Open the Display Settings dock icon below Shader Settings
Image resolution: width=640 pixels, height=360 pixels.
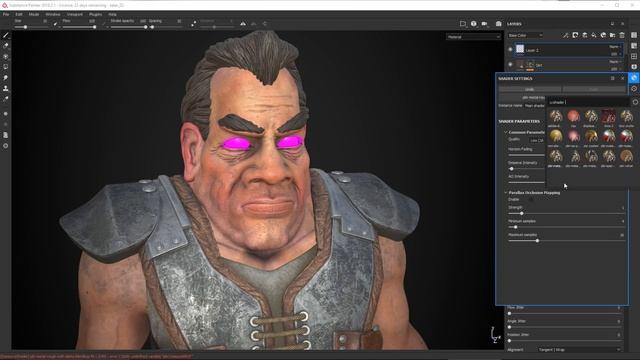(634, 89)
